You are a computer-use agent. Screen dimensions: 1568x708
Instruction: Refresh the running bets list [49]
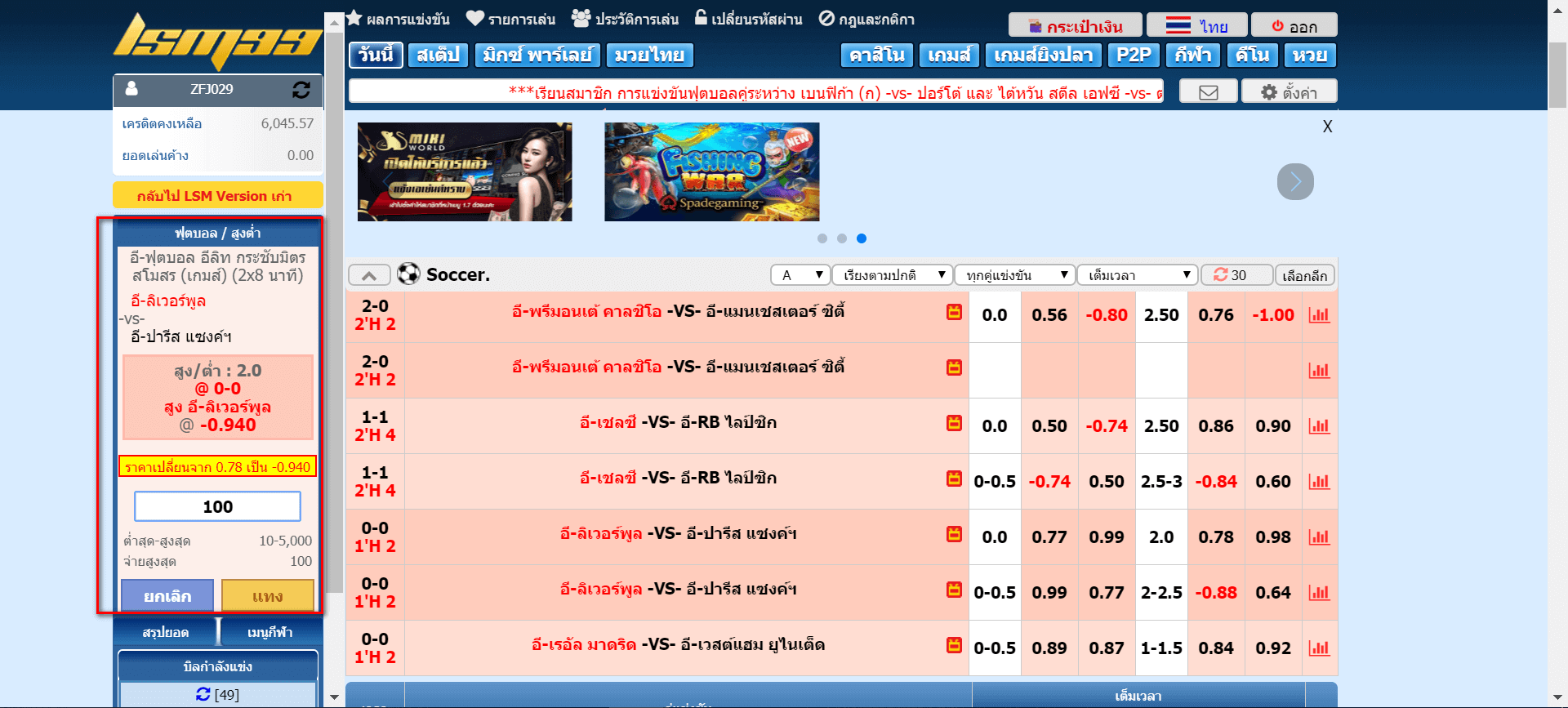(x=204, y=694)
